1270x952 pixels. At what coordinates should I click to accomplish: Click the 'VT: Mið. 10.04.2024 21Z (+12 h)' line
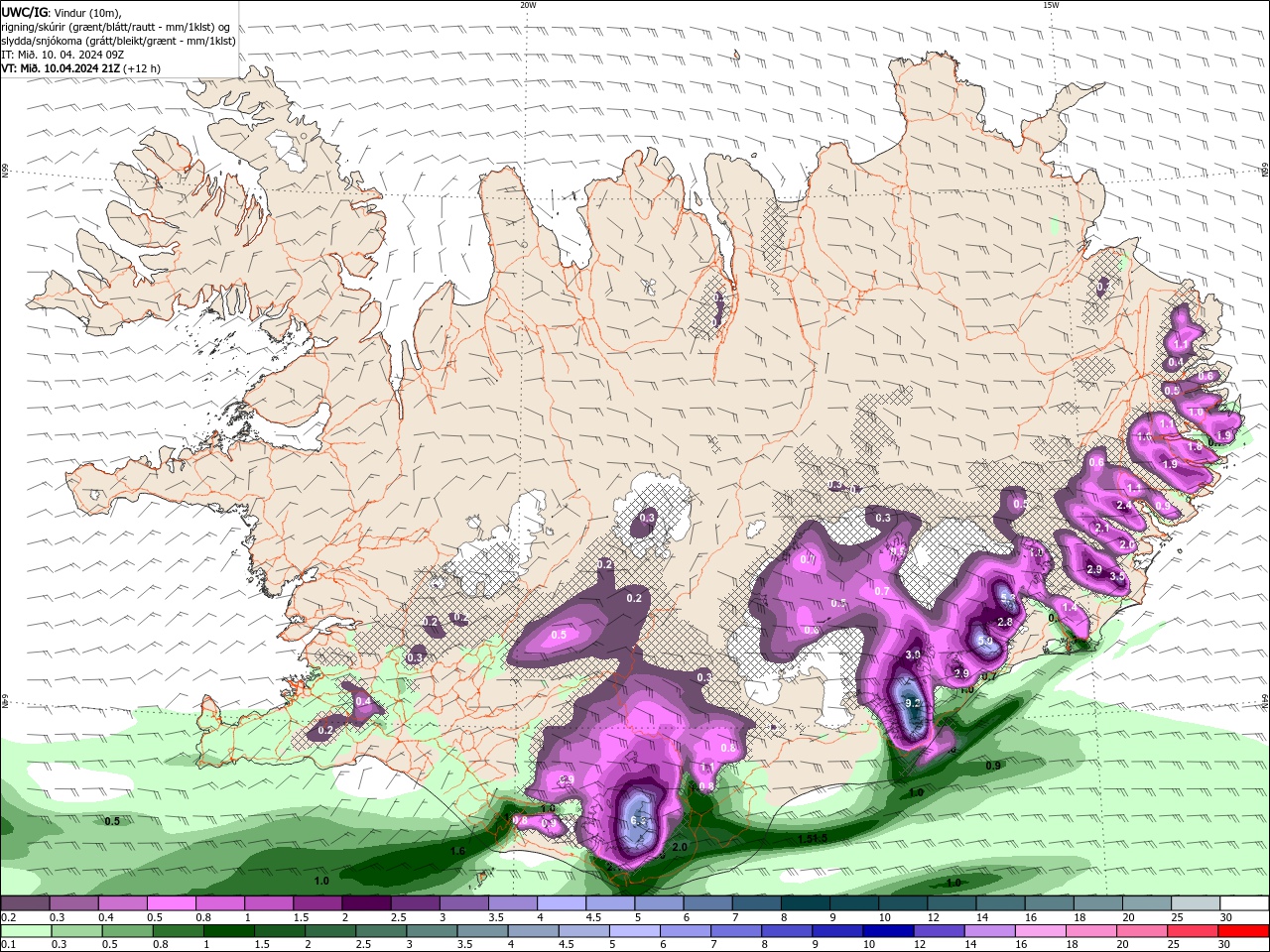(x=80, y=68)
